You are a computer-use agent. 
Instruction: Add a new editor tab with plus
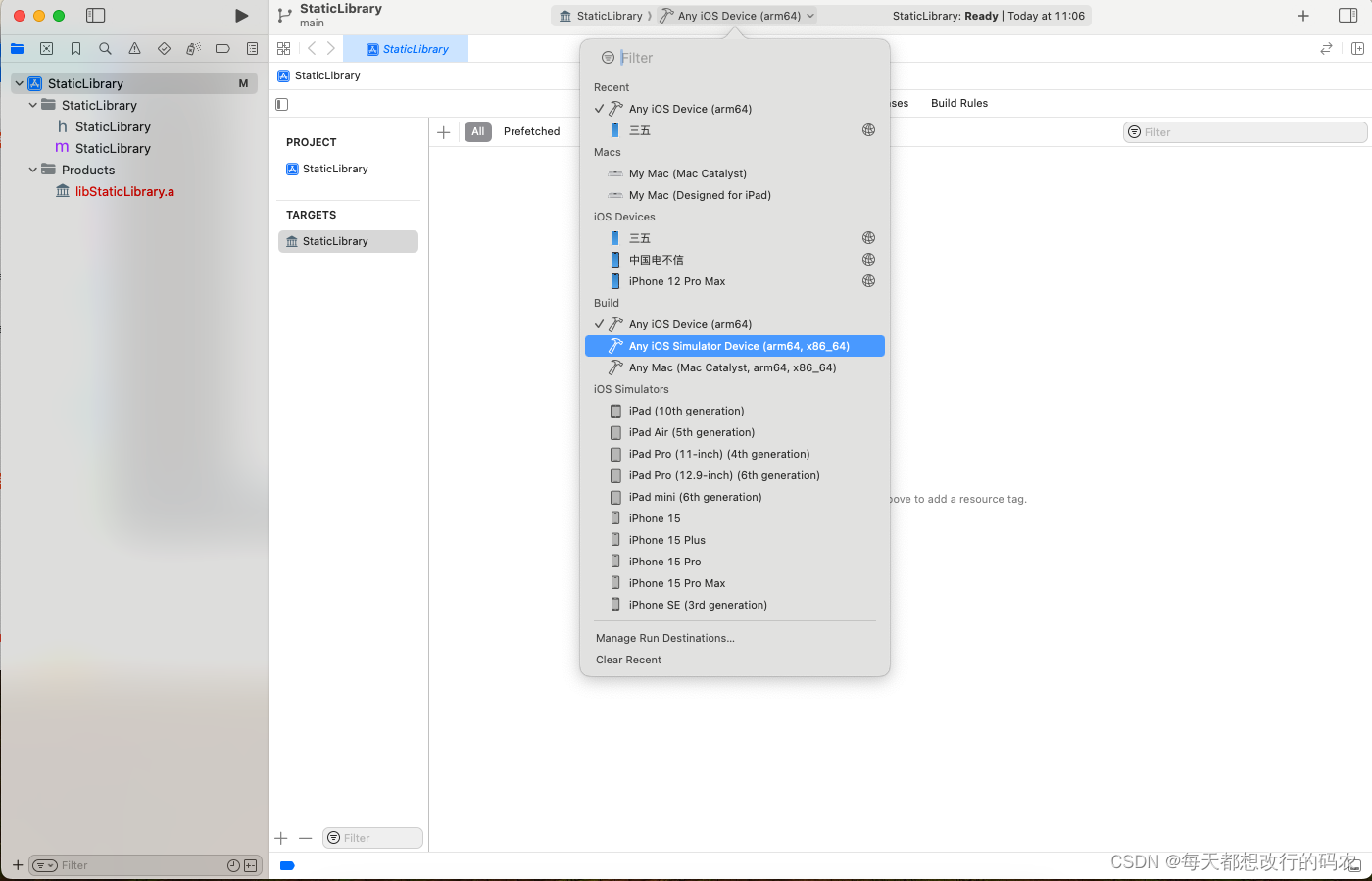pos(1303,16)
